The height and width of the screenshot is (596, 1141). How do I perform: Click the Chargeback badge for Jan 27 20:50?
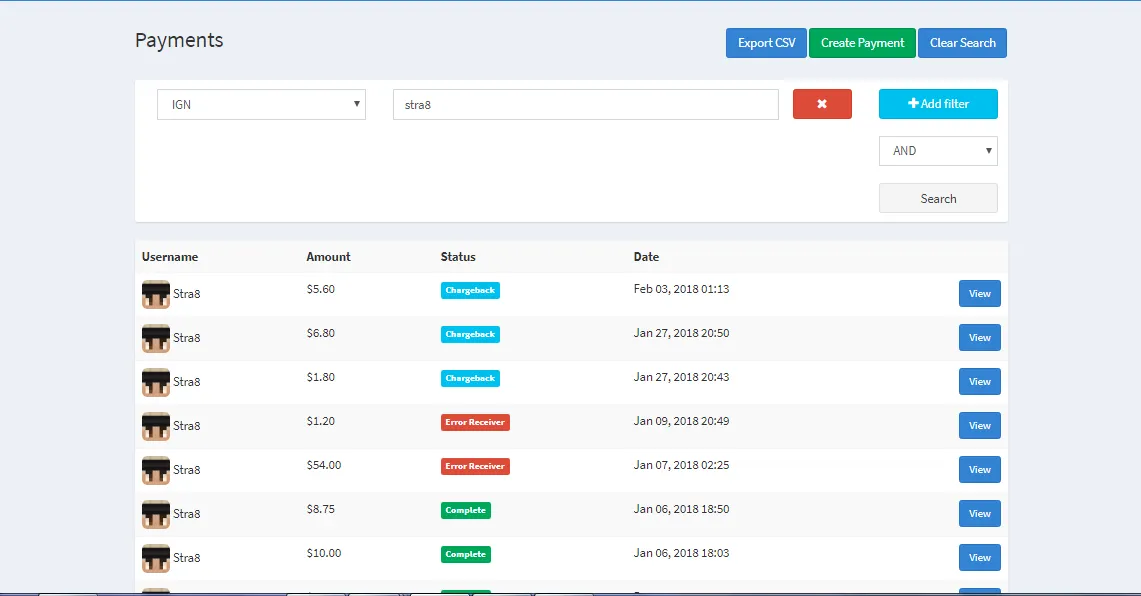470,335
